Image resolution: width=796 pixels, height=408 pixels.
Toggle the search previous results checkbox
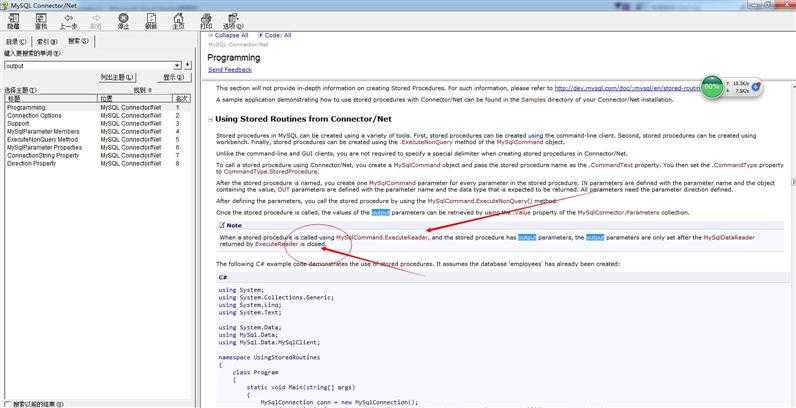(7, 404)
